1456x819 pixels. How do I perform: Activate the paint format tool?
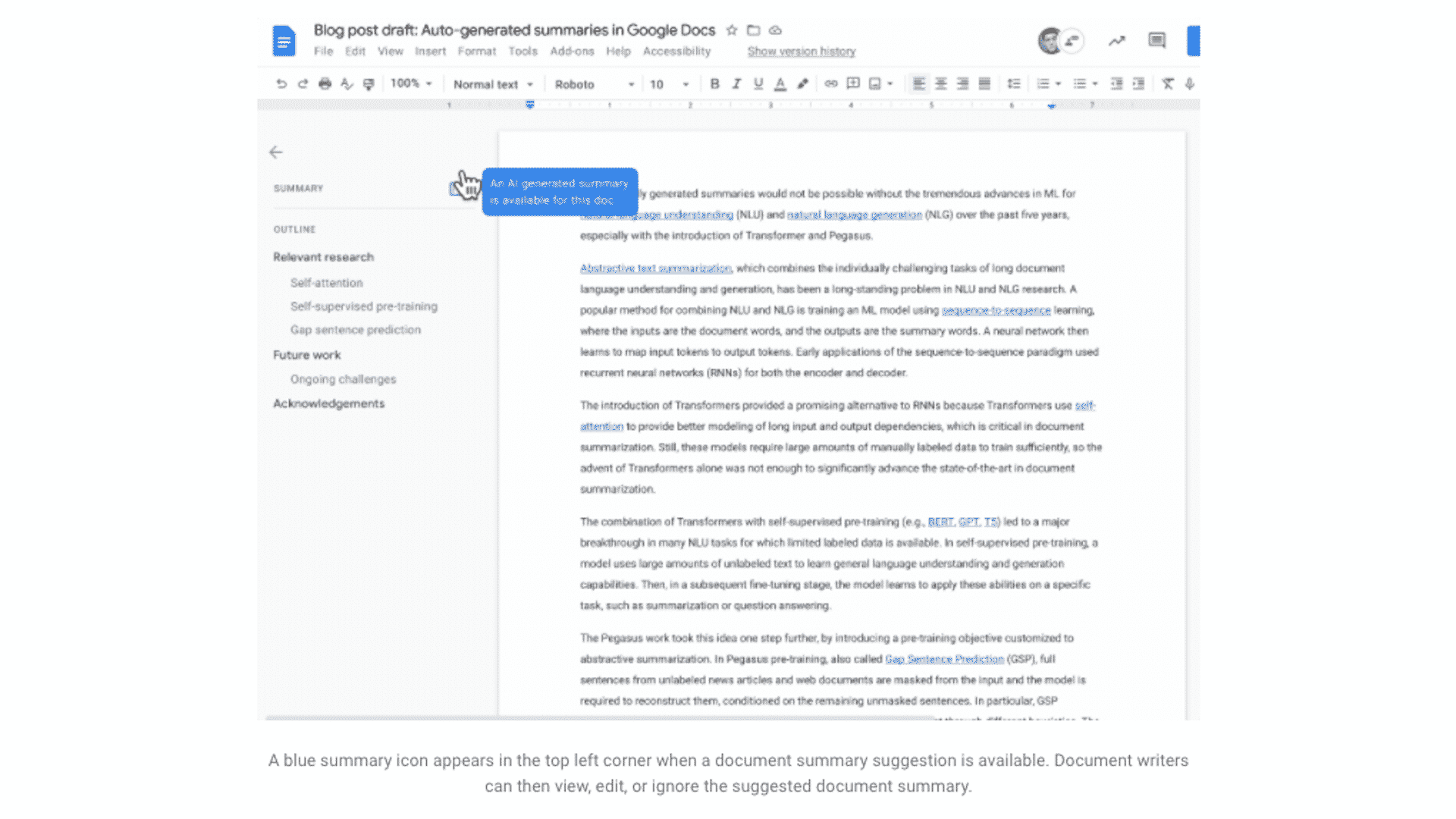pos(369,84)
